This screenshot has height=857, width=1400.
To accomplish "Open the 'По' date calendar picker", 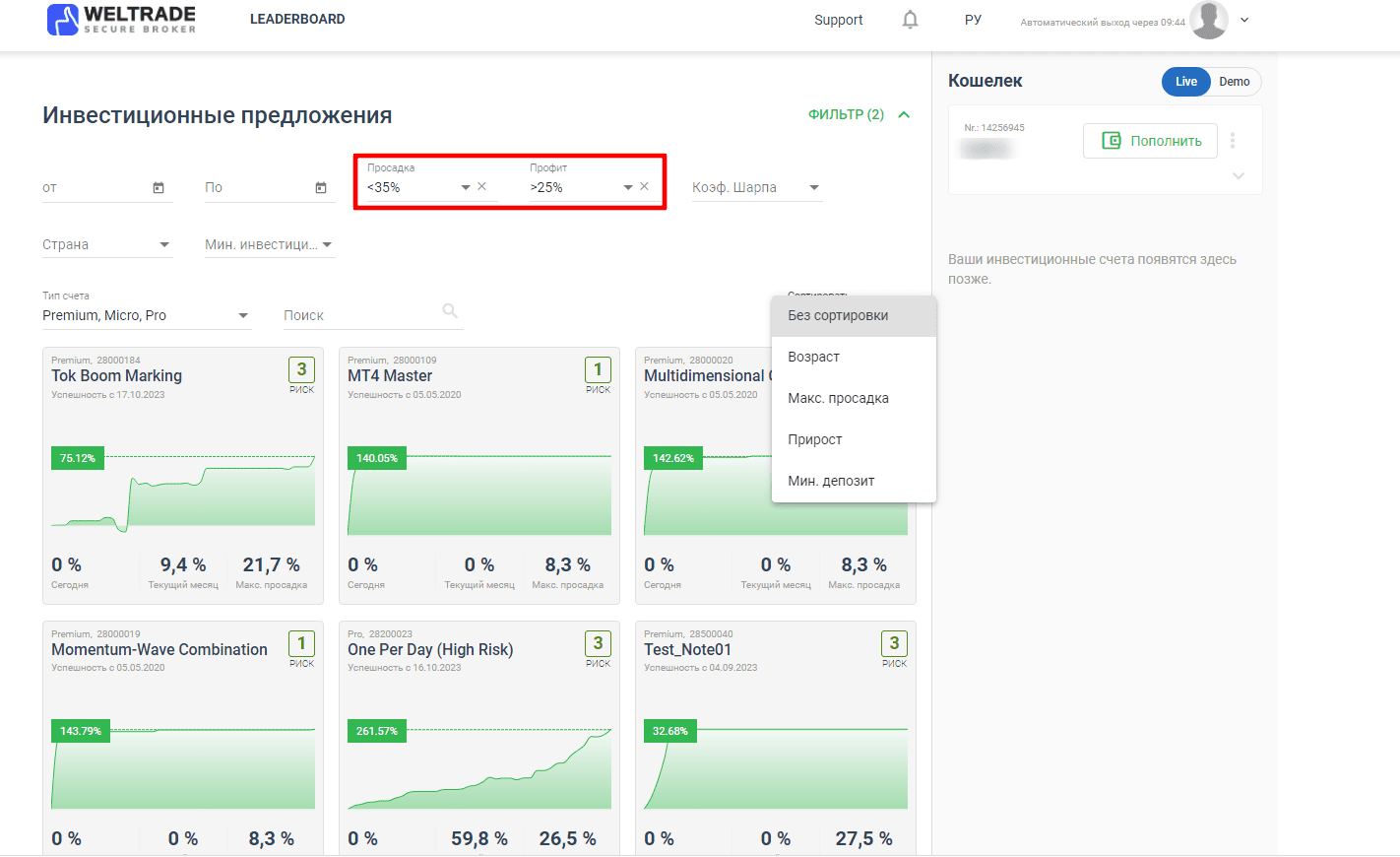I will click(321, 187).
